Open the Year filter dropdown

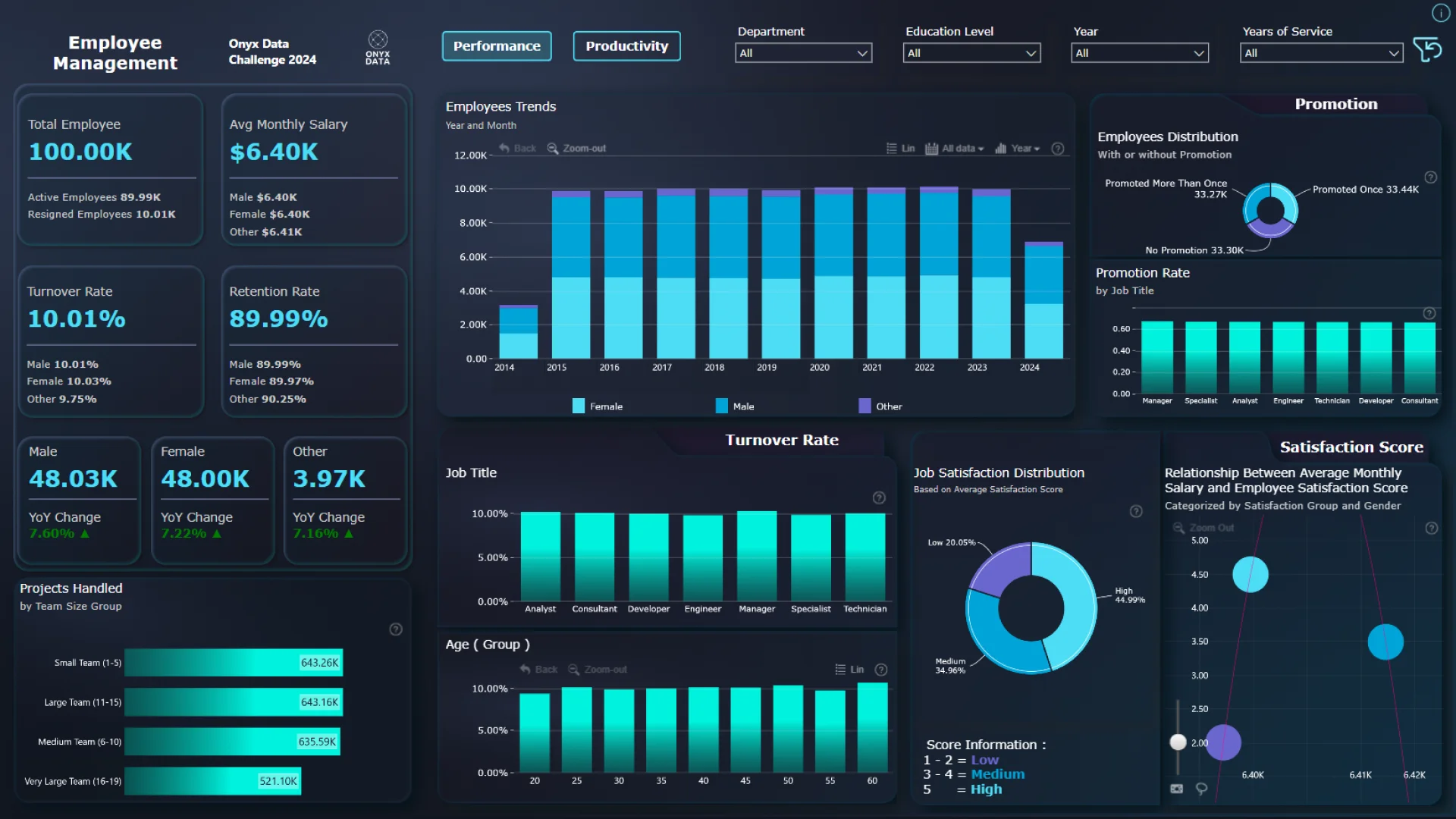(x=1140, y=53)
